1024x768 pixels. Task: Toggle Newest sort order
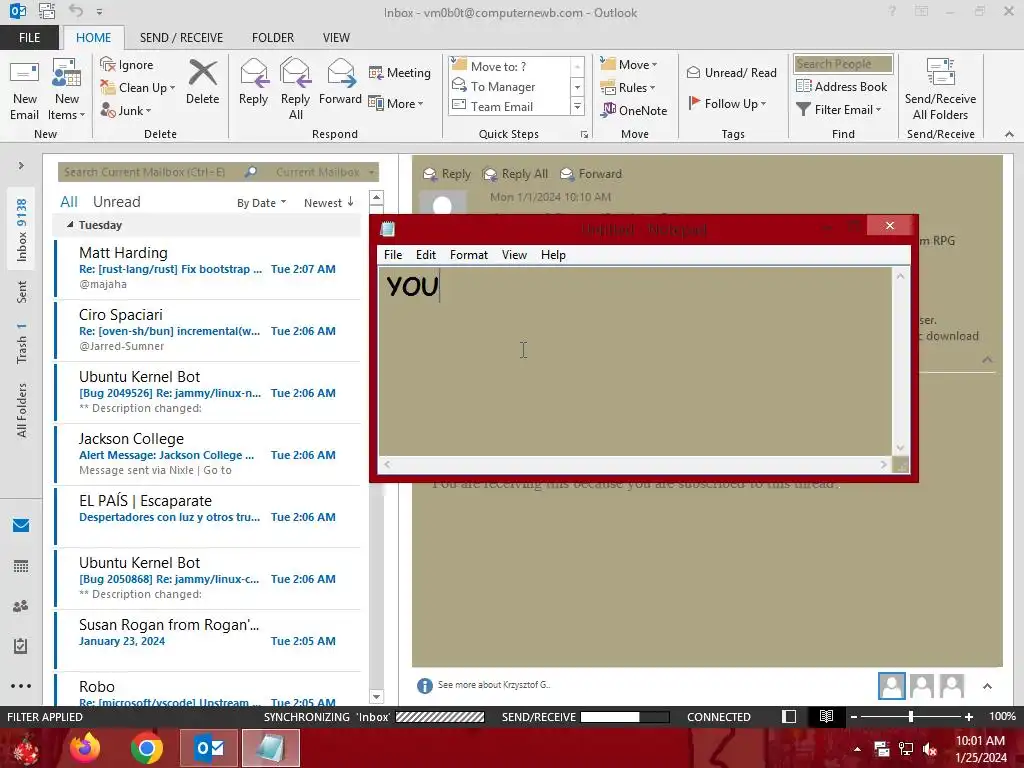[x=328, y=203]
